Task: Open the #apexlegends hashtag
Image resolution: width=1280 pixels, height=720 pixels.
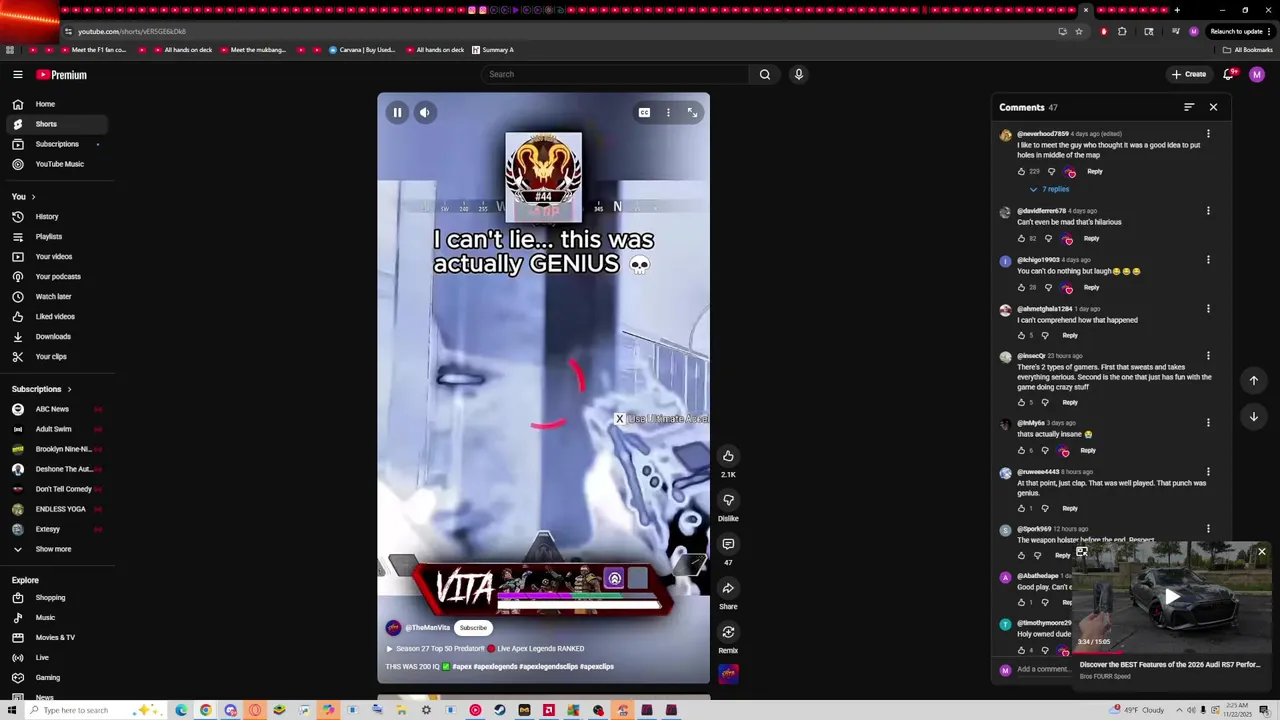Action: point(495,667)
